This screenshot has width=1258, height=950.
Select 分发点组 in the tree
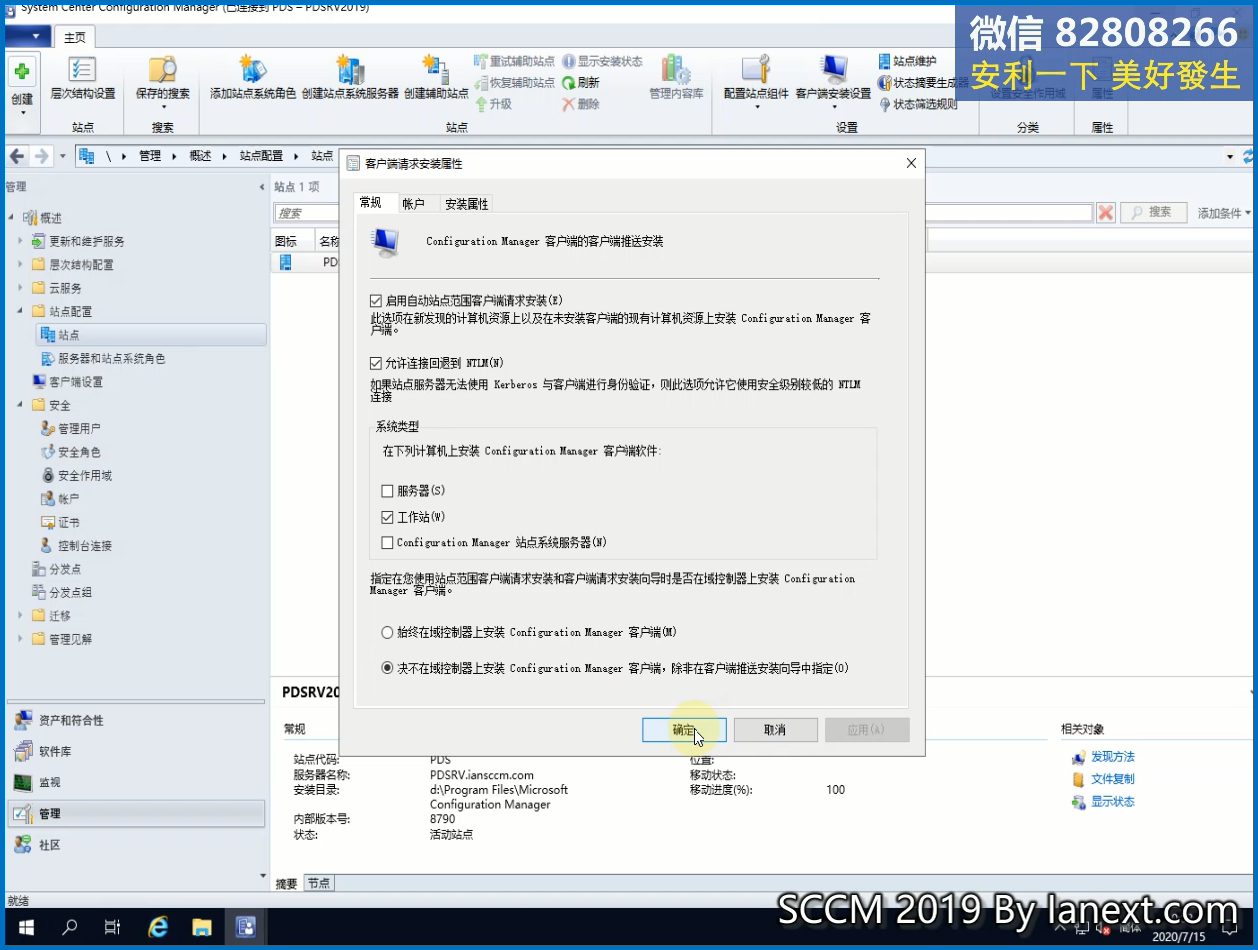(x=62, y=592)
